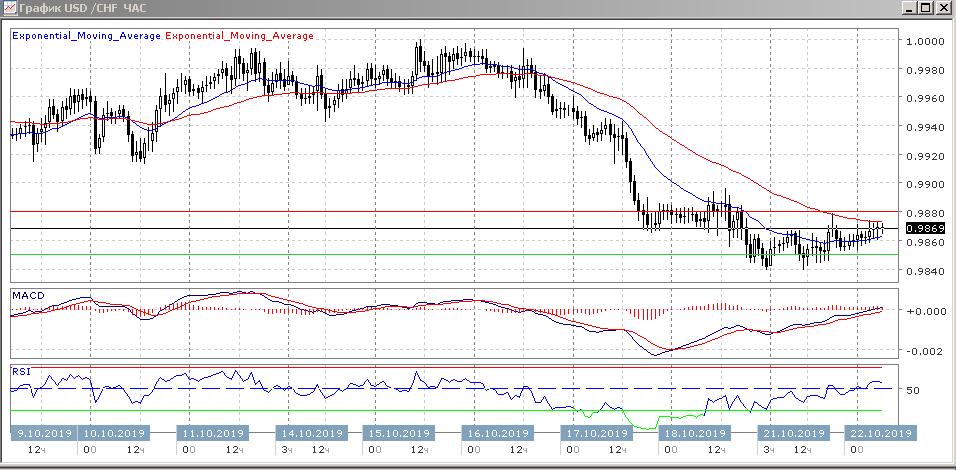The height and width of the screenshot is (470, 956).
Task: Select the 17.10.2019 date marker
Action: 596,433
